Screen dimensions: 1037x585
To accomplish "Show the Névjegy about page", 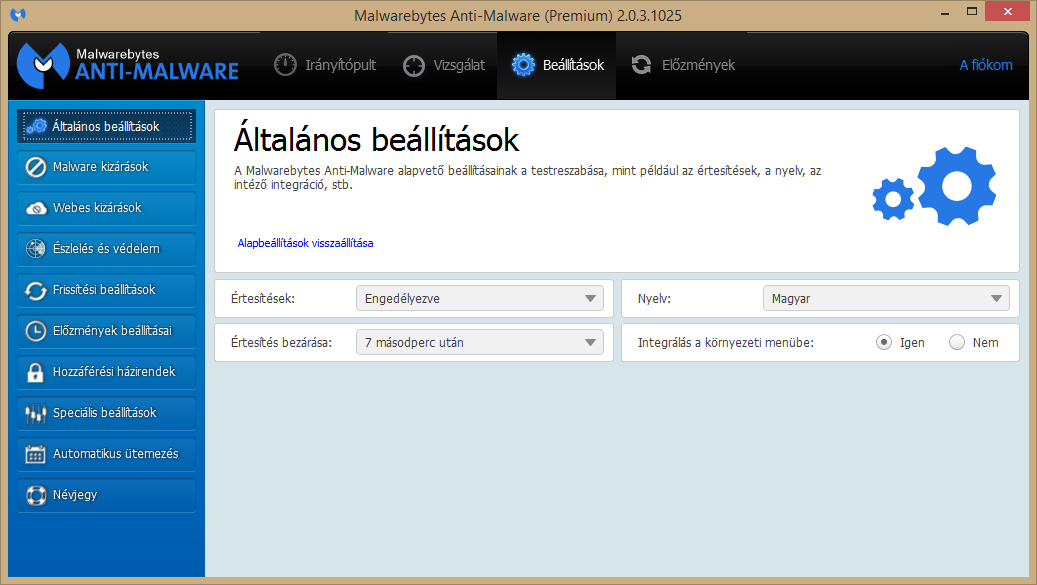I will (x=106, y=495).
